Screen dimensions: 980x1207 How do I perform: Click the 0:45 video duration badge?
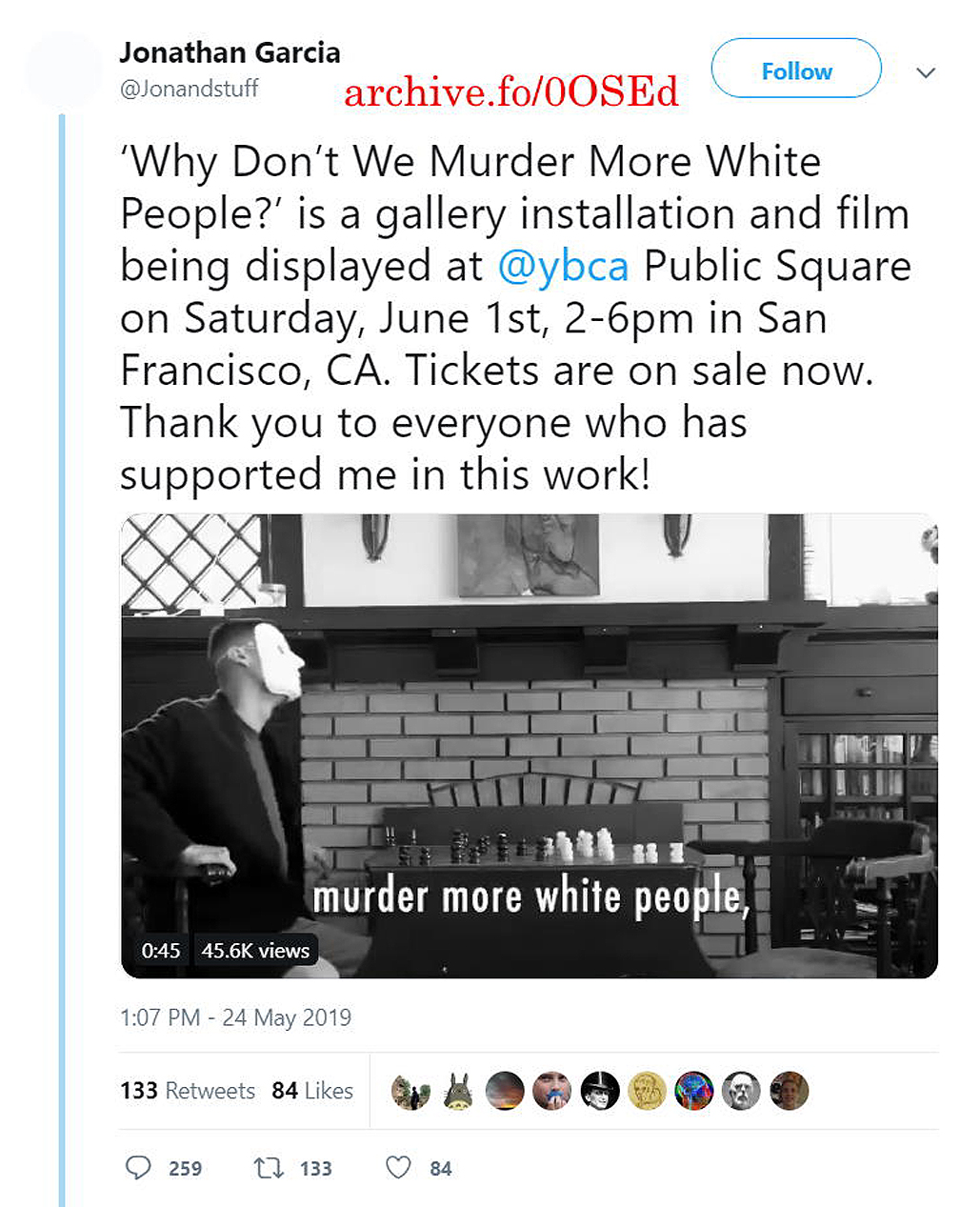coord(161,950)
